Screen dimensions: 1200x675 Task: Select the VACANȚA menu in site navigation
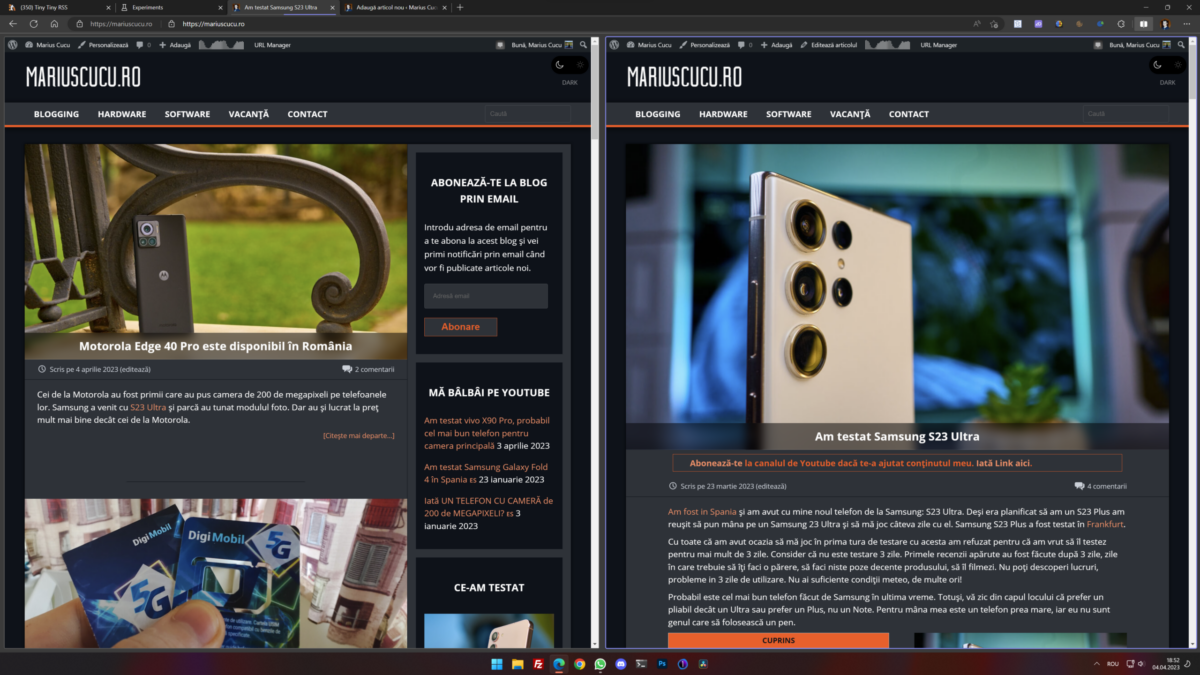coord(248,114)
